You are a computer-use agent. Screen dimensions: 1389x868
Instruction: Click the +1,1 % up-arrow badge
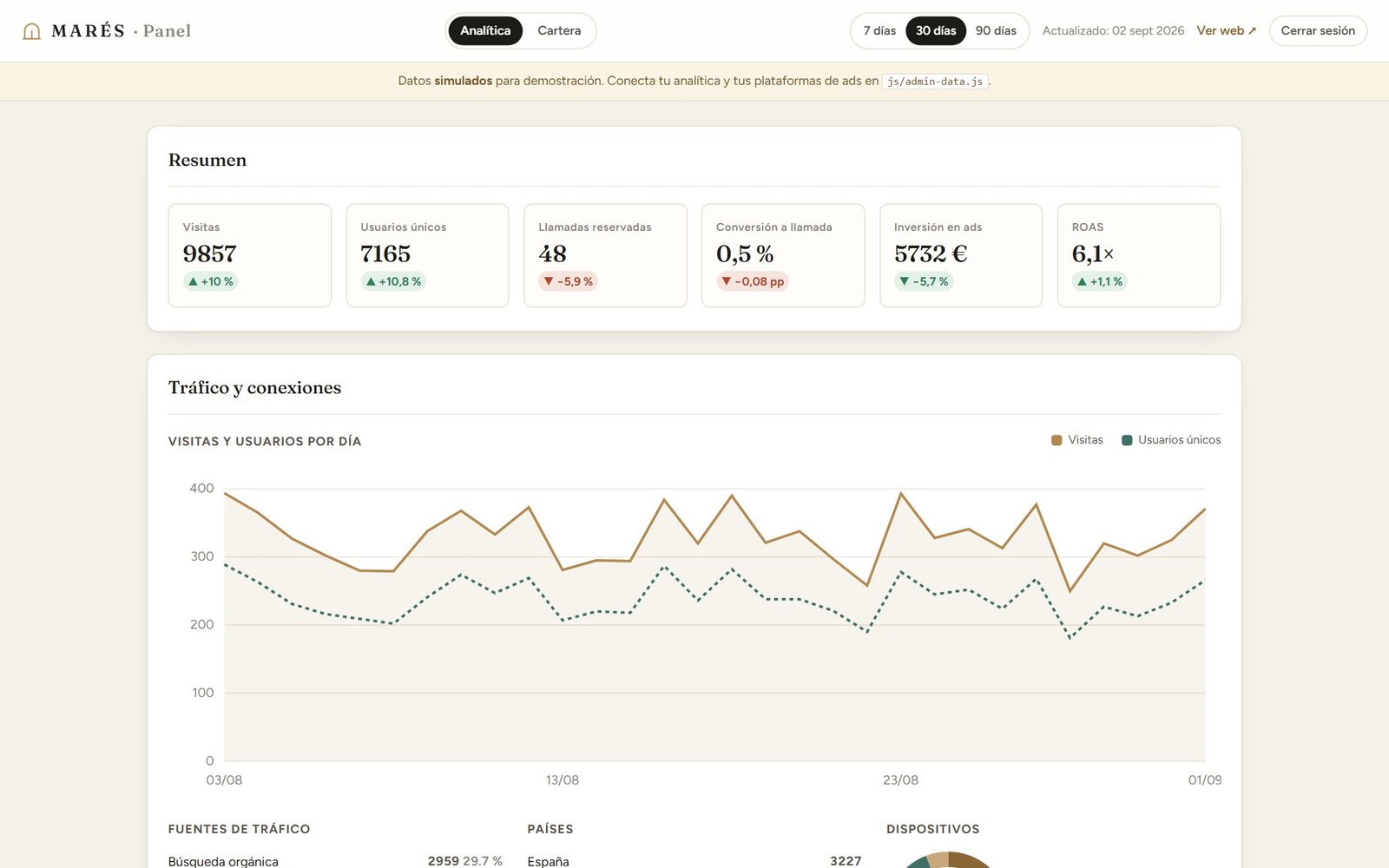(1099, 281)
